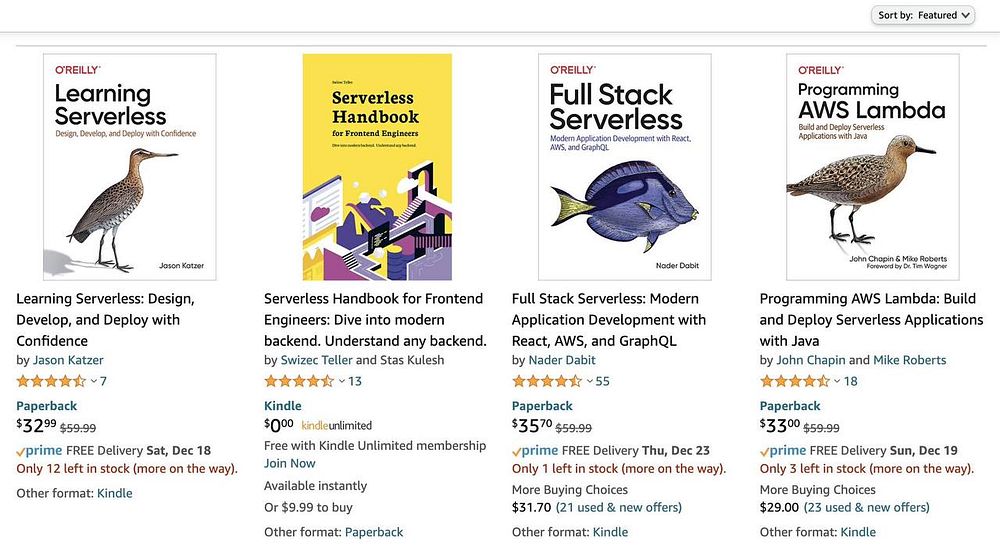Viewport: 1000px width, 553px height.
Task: Click star rating icons for Programming AWS Lambda
Action: (794, 381)
